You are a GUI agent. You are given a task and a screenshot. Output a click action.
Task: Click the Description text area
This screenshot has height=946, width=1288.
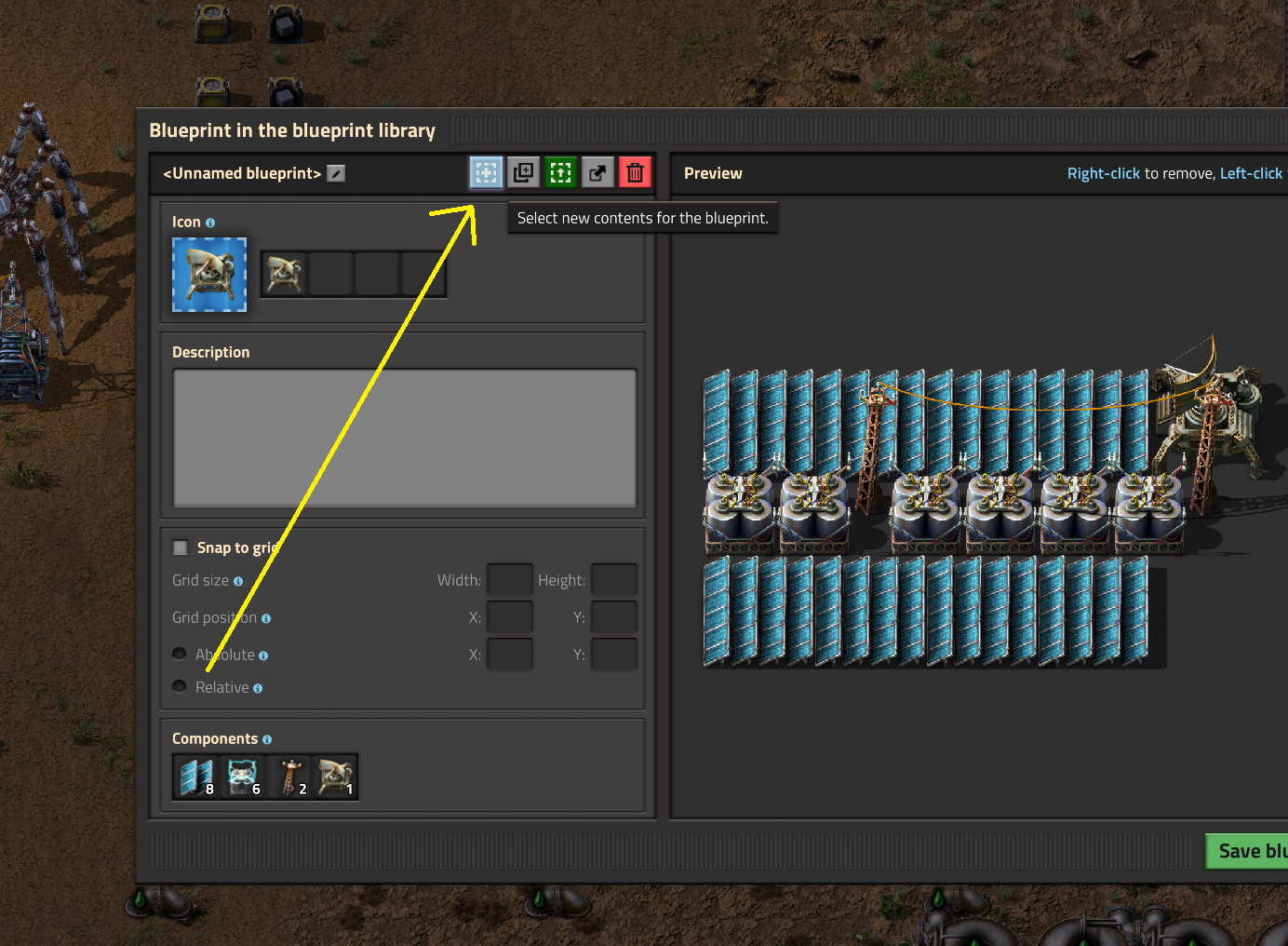pos(405,438)
